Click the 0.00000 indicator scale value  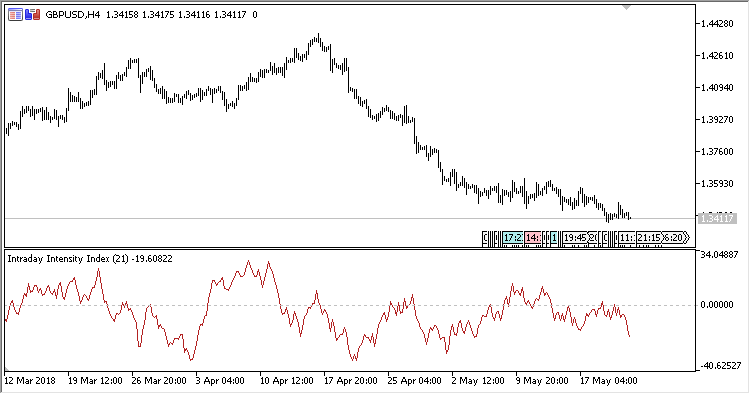pos(717,305)
